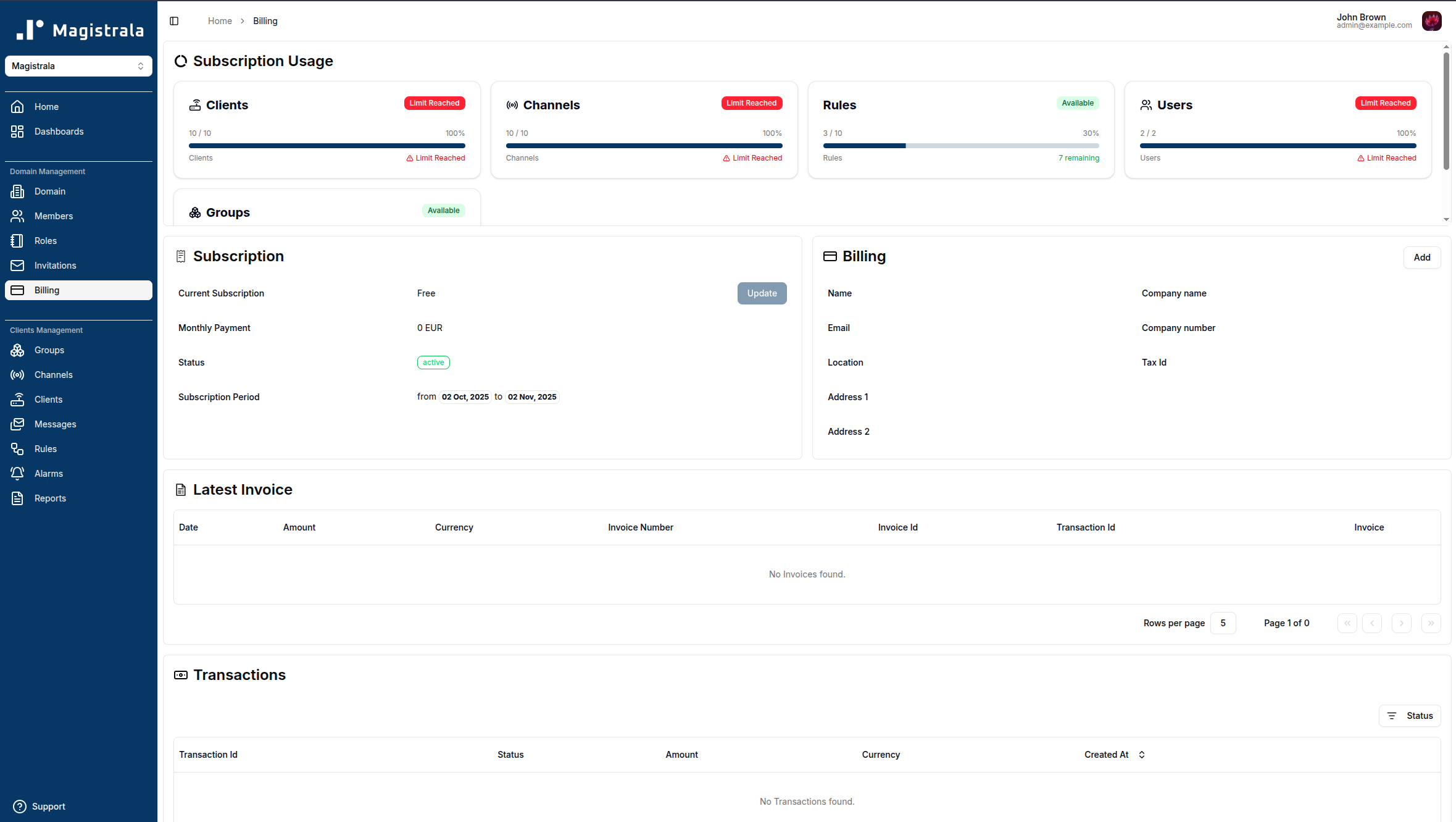Select the Roles icon in Domain Management
Image resolution: width=1456 pixels, height=822 pixels.
pyautogui.click(x=17, y=240)
